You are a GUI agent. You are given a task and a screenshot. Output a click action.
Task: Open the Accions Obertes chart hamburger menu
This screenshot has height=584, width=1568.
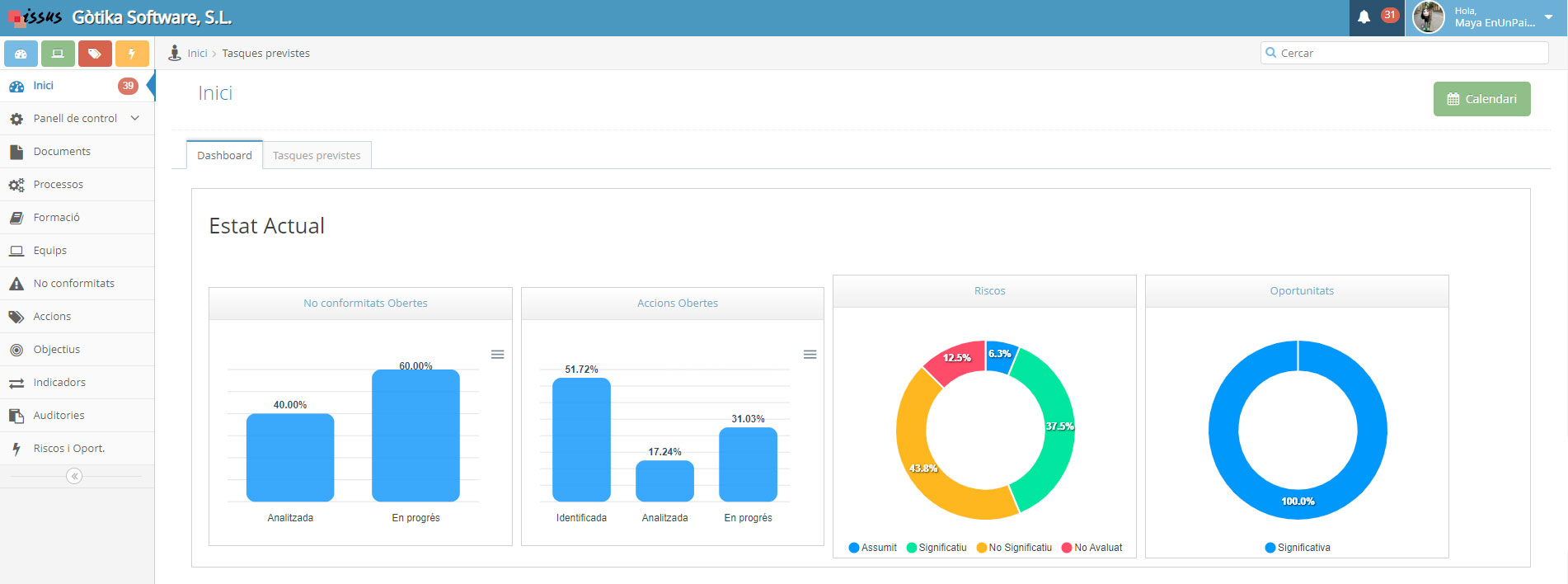(810, 355)
